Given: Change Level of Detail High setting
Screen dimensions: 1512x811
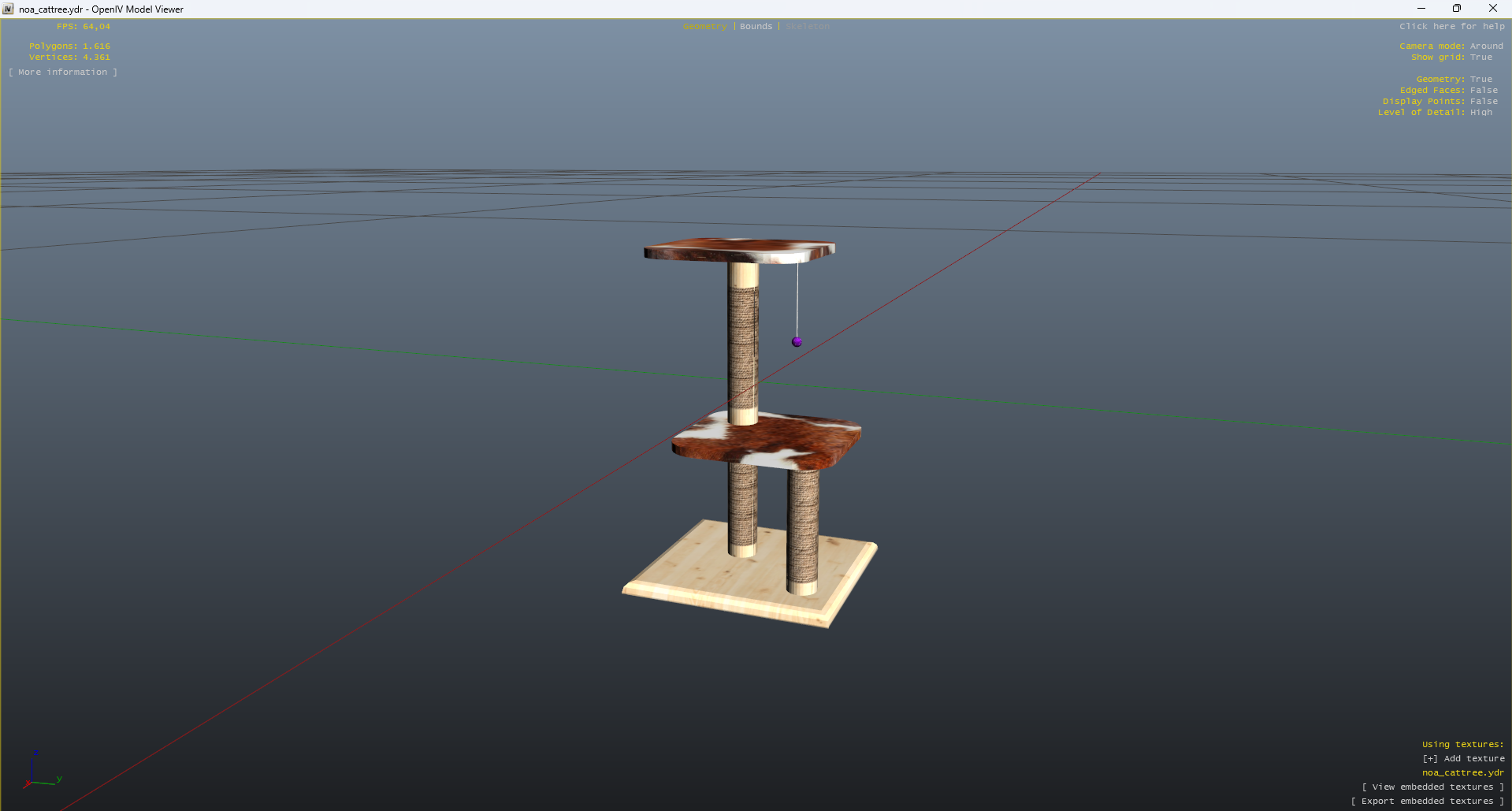Looking at the screenshot, I should [x=1480, y=113].
